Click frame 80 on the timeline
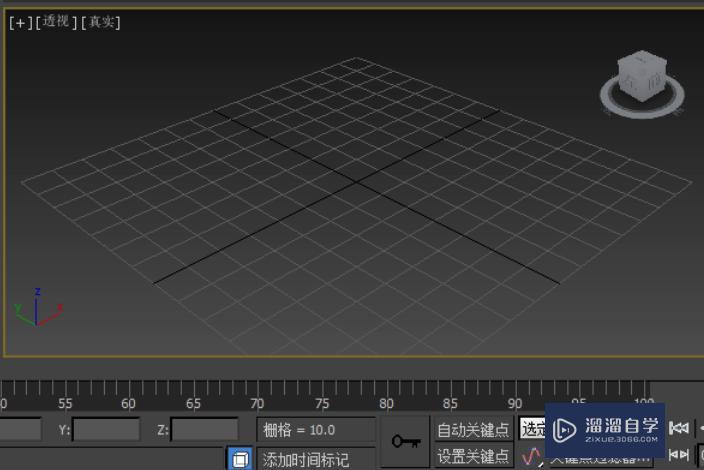 click(x=386, y=404)
